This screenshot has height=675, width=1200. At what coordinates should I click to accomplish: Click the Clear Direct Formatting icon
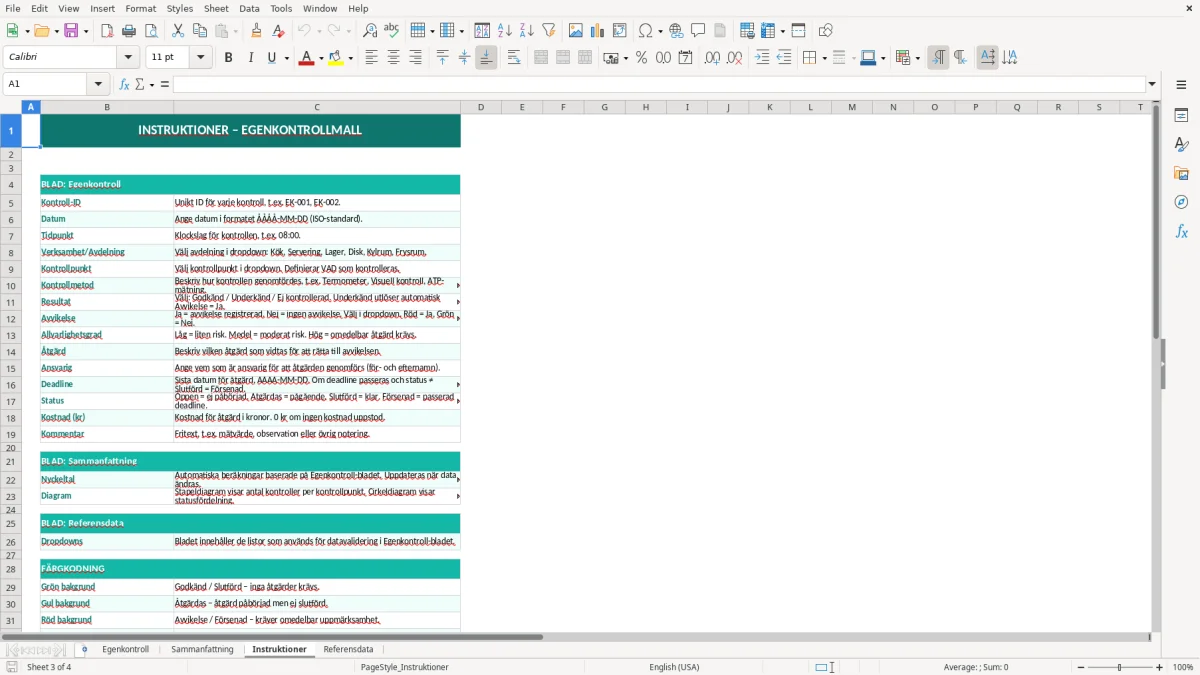[279, 31]
